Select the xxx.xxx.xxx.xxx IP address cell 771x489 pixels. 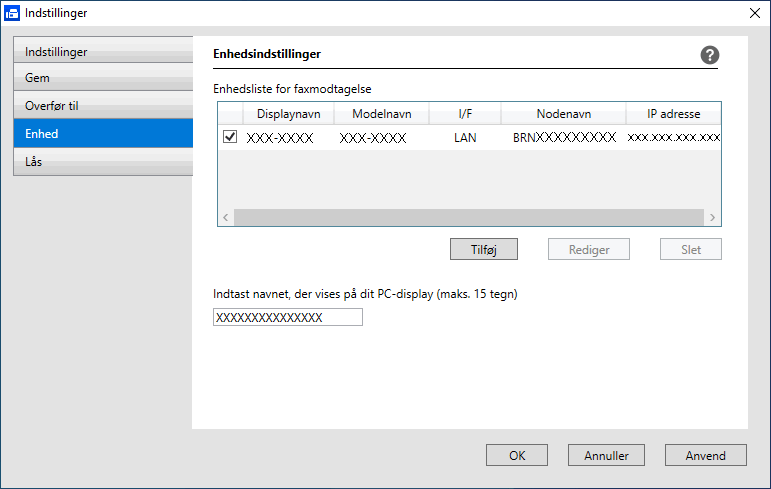point(674,137)
